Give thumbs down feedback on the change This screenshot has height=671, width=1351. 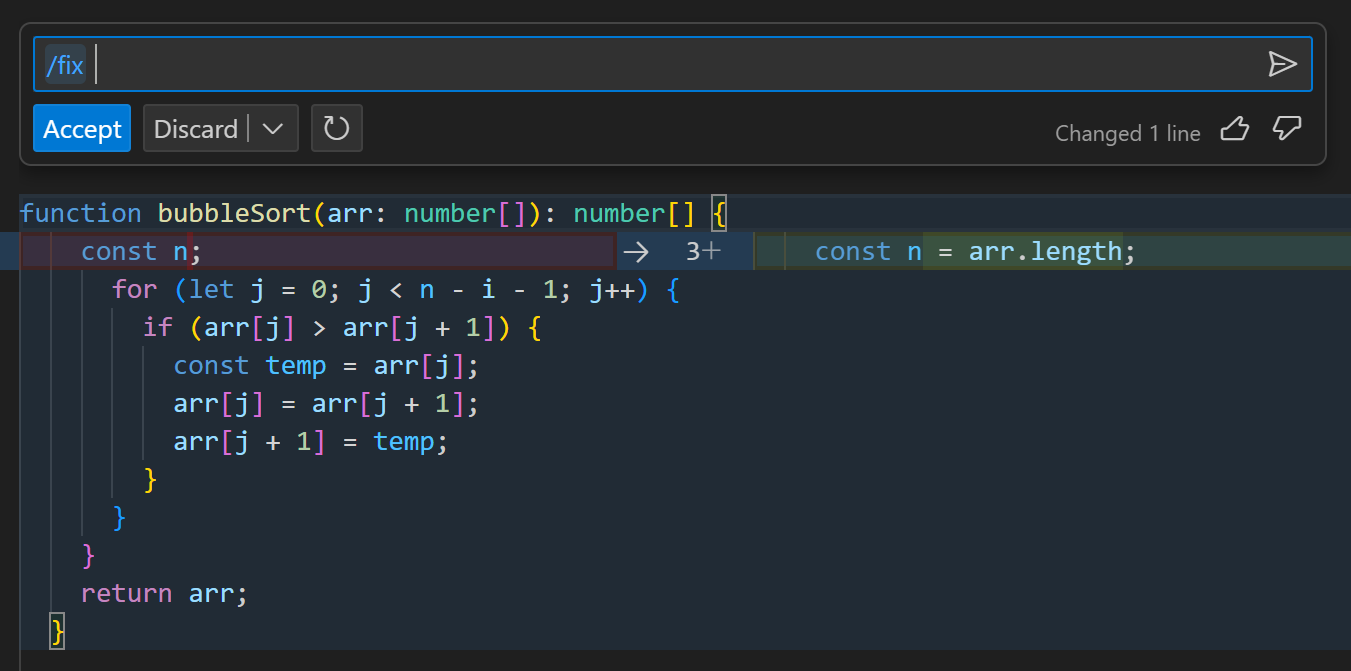1287,129
